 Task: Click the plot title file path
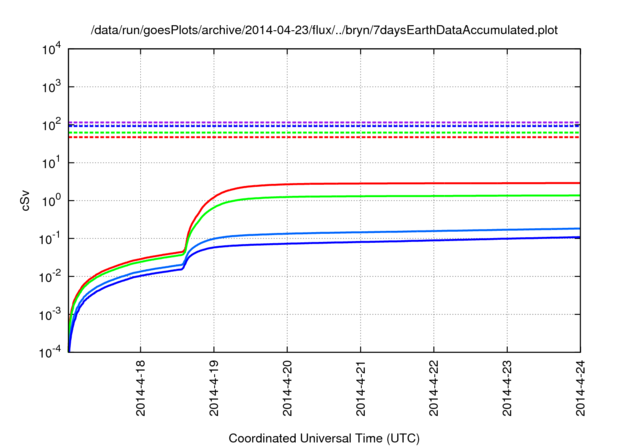click(x=324, y=30)
